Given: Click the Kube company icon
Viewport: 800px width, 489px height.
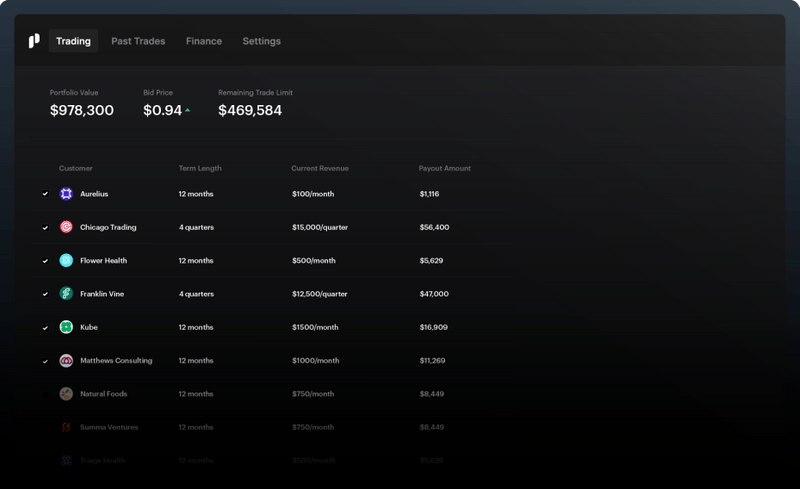Looking at the screenshot, I should click(66, 327).
